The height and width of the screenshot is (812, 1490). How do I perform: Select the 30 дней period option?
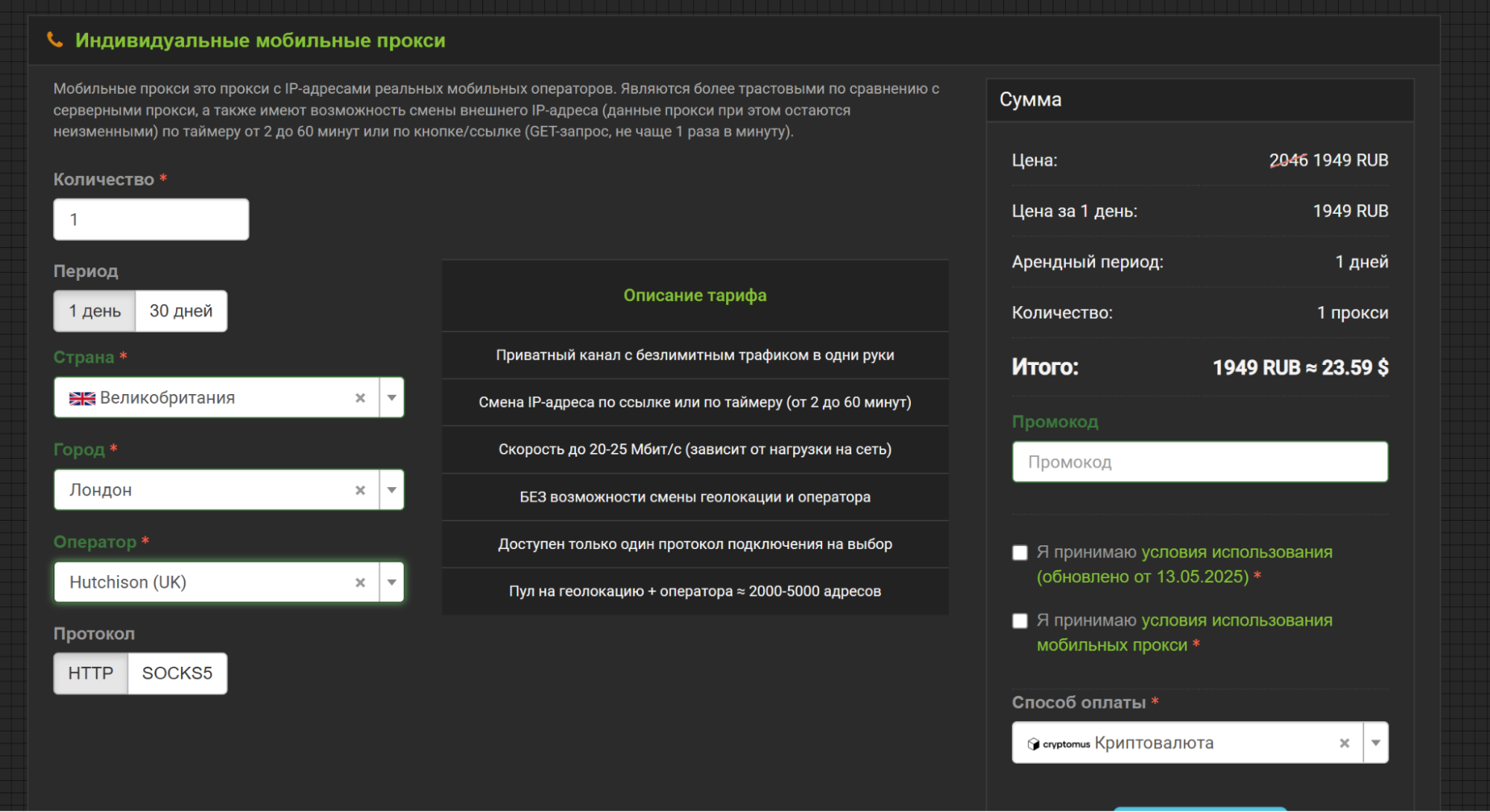(181, 311)
